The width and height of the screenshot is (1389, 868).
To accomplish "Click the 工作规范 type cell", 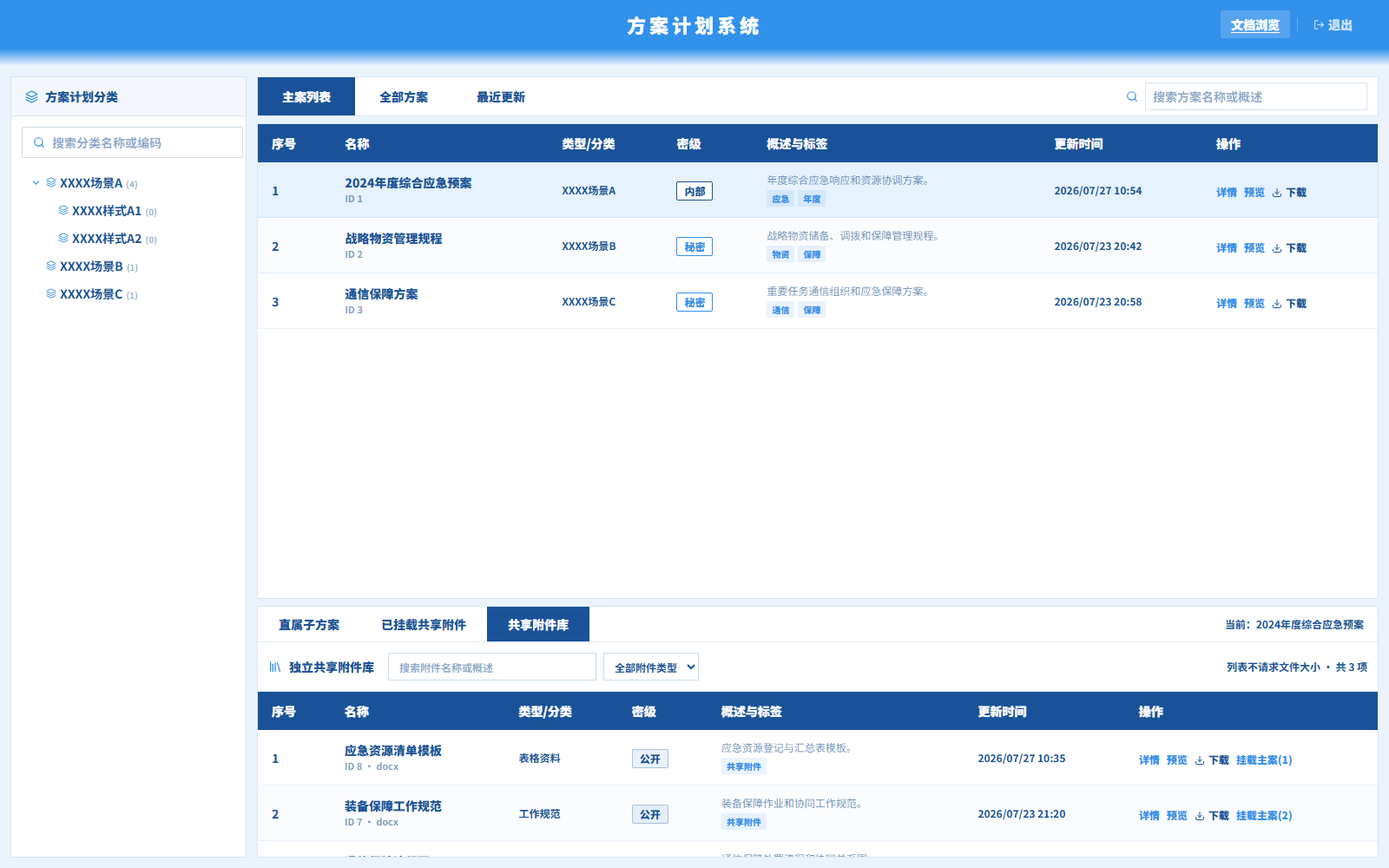I will [540, 814].
